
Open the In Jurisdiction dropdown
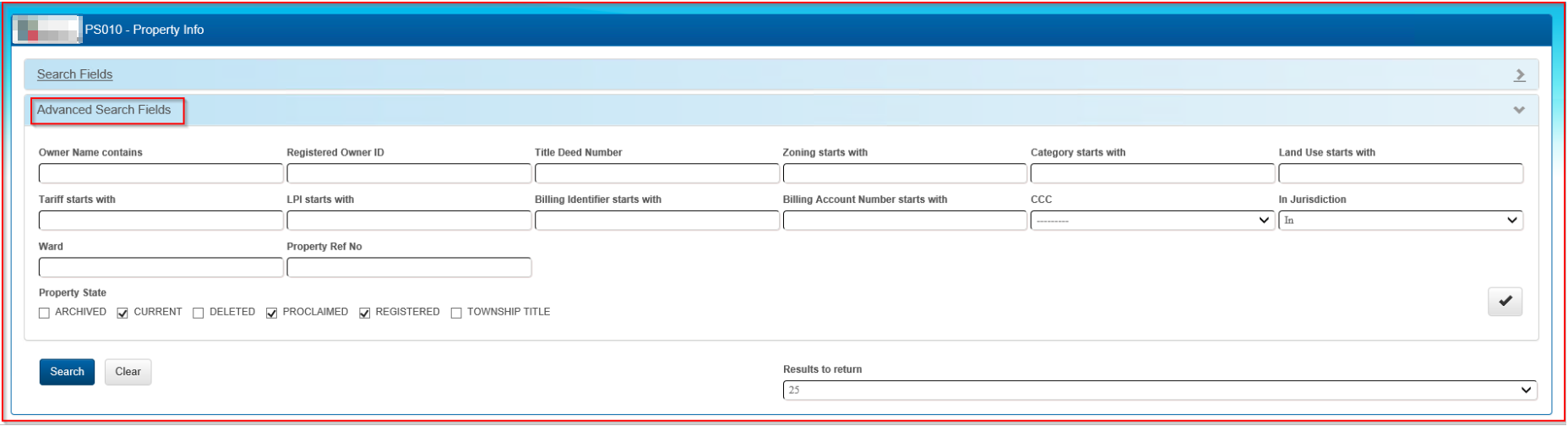tap(1400, 221)
